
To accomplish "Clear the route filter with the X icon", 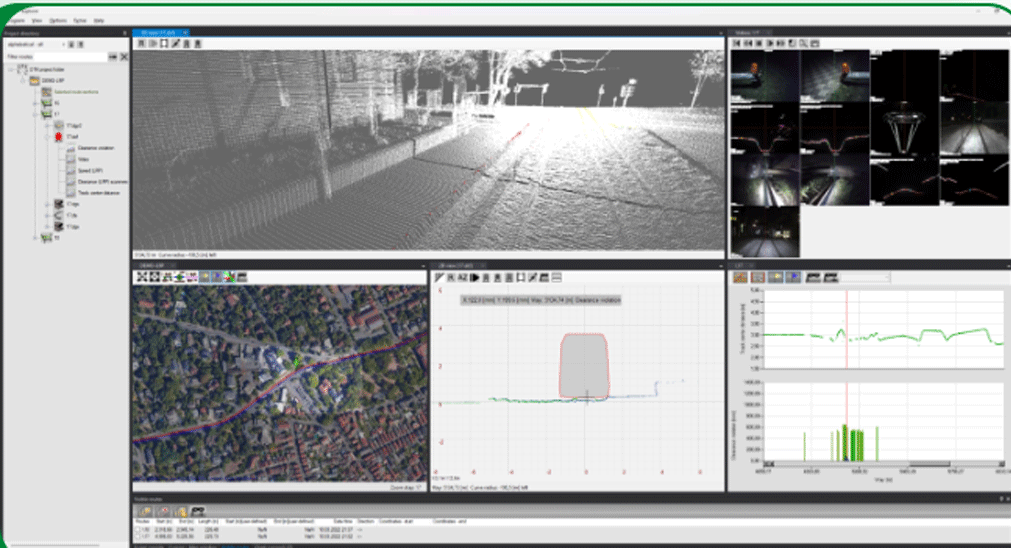I will click(x=124, y=57).
